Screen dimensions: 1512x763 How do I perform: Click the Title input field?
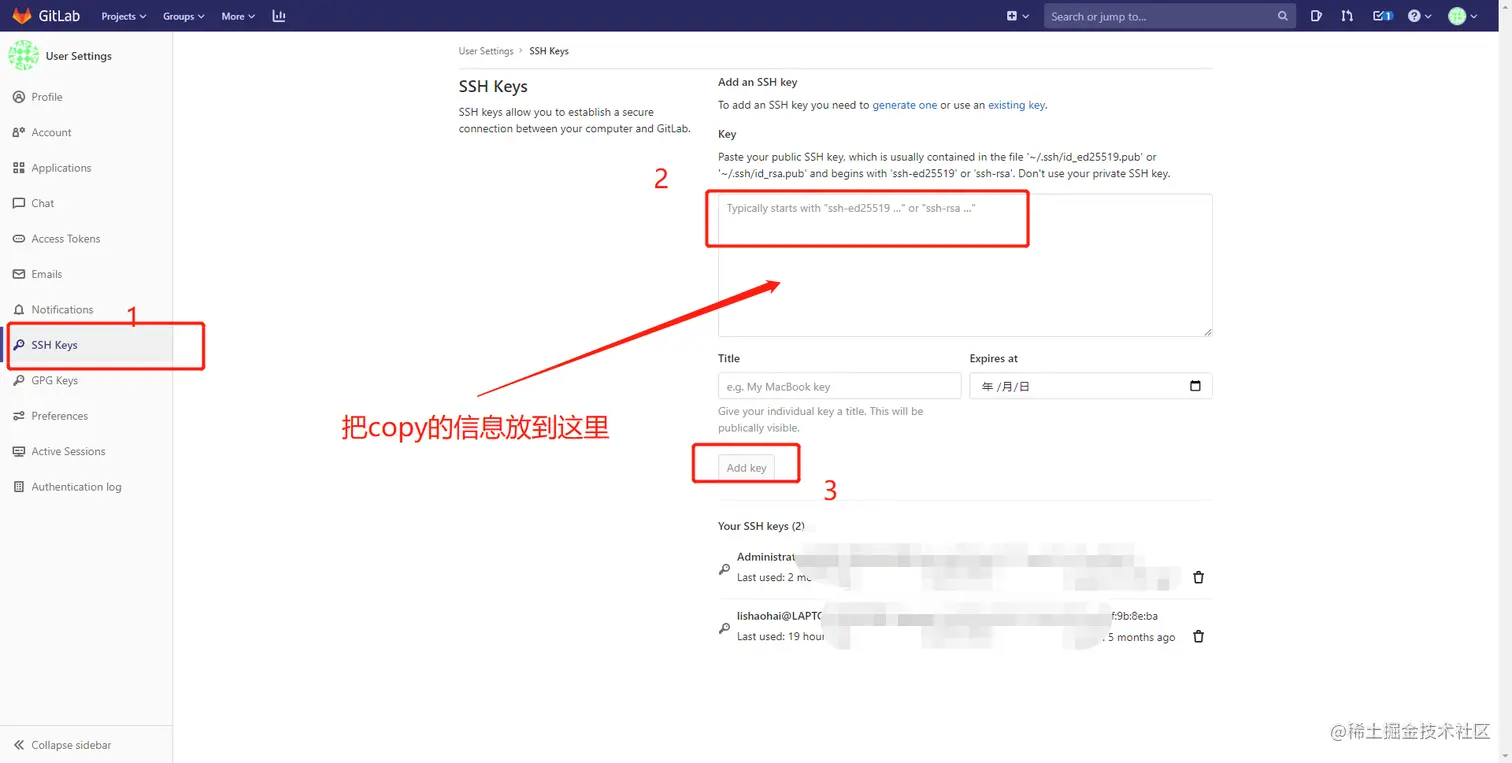[839, 386]
